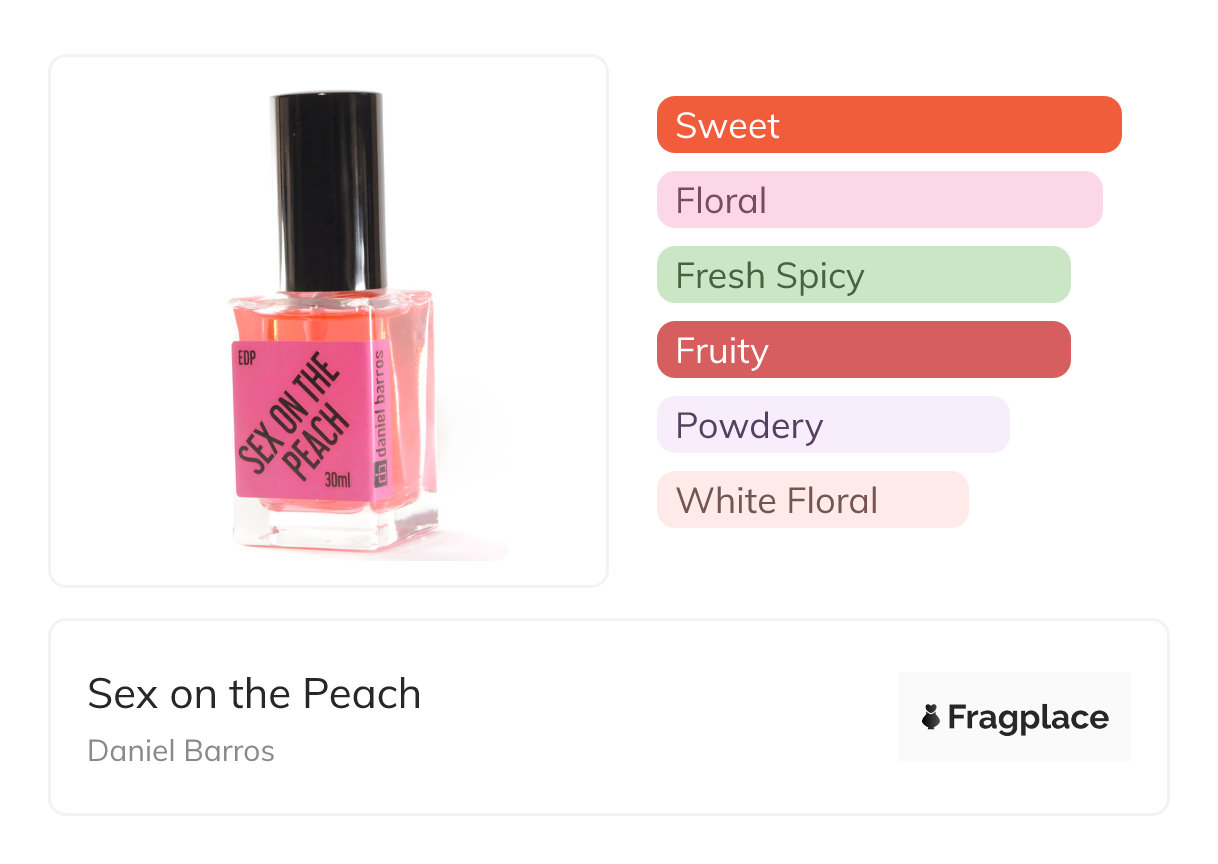This screenshot has width=1218, height=864.
Task: Select the Sweet accord bar
Action: coord(888,125)
